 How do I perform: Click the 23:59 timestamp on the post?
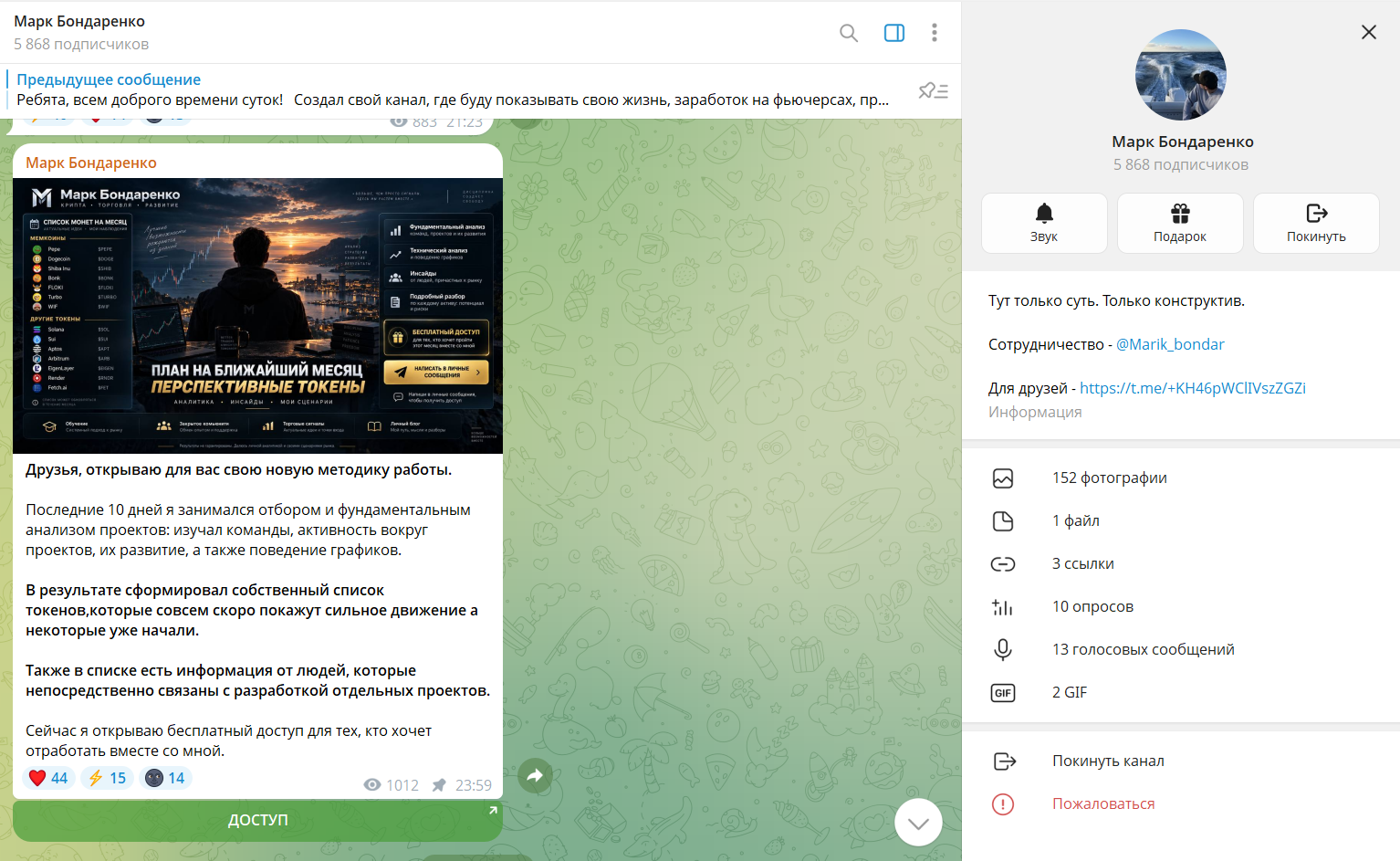tap(474, 785)
